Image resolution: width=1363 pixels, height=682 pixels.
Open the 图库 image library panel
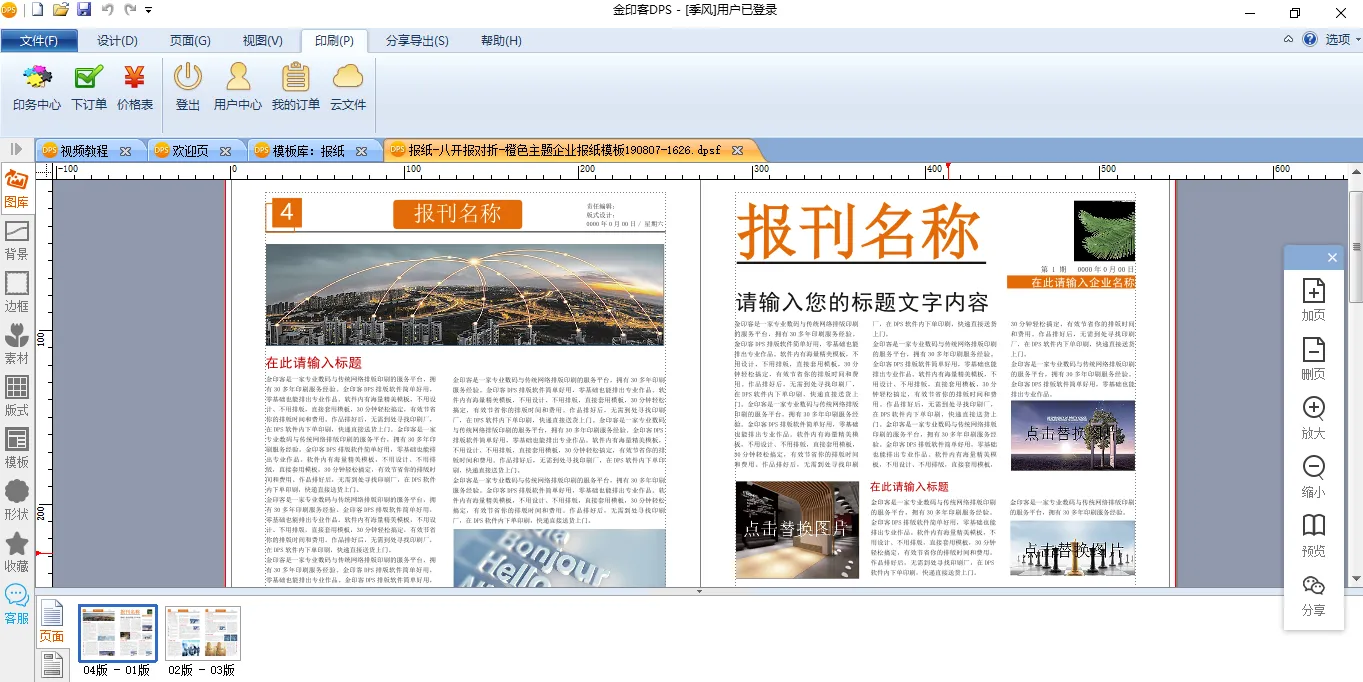point(16,188)
